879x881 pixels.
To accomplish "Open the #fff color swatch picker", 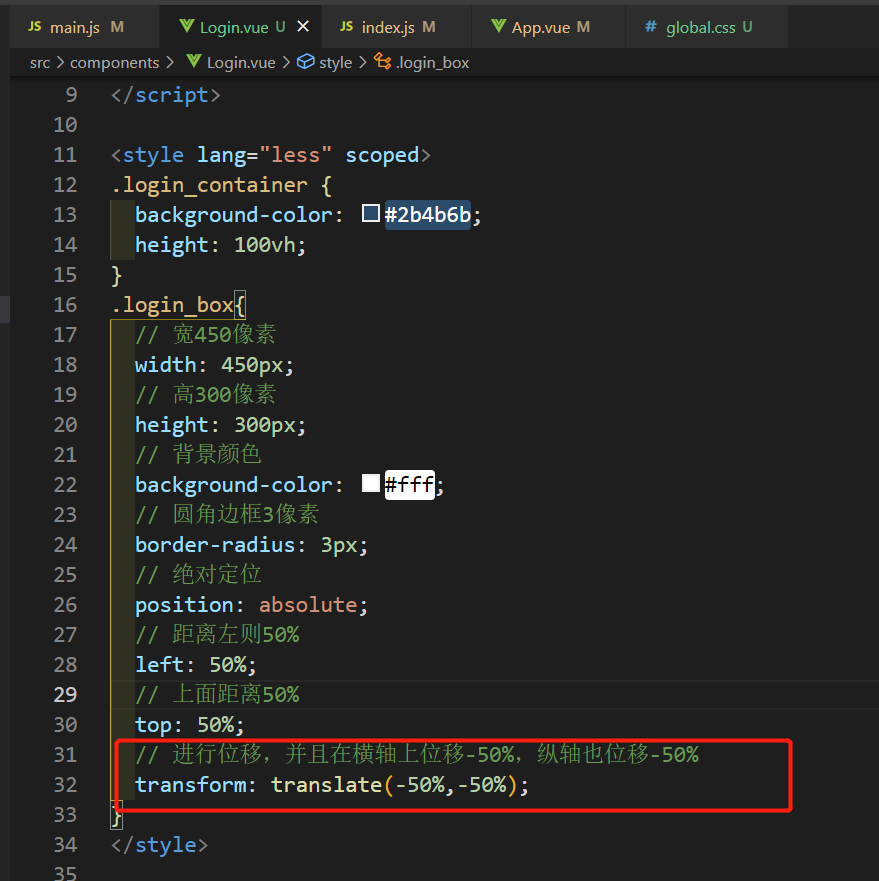I will point(370,483).
